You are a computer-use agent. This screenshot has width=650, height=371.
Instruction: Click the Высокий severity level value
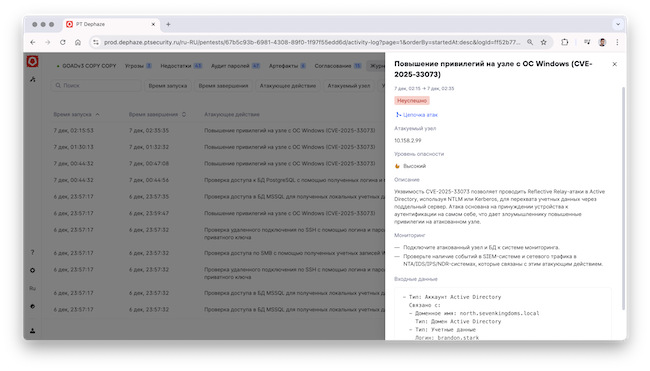414,166
